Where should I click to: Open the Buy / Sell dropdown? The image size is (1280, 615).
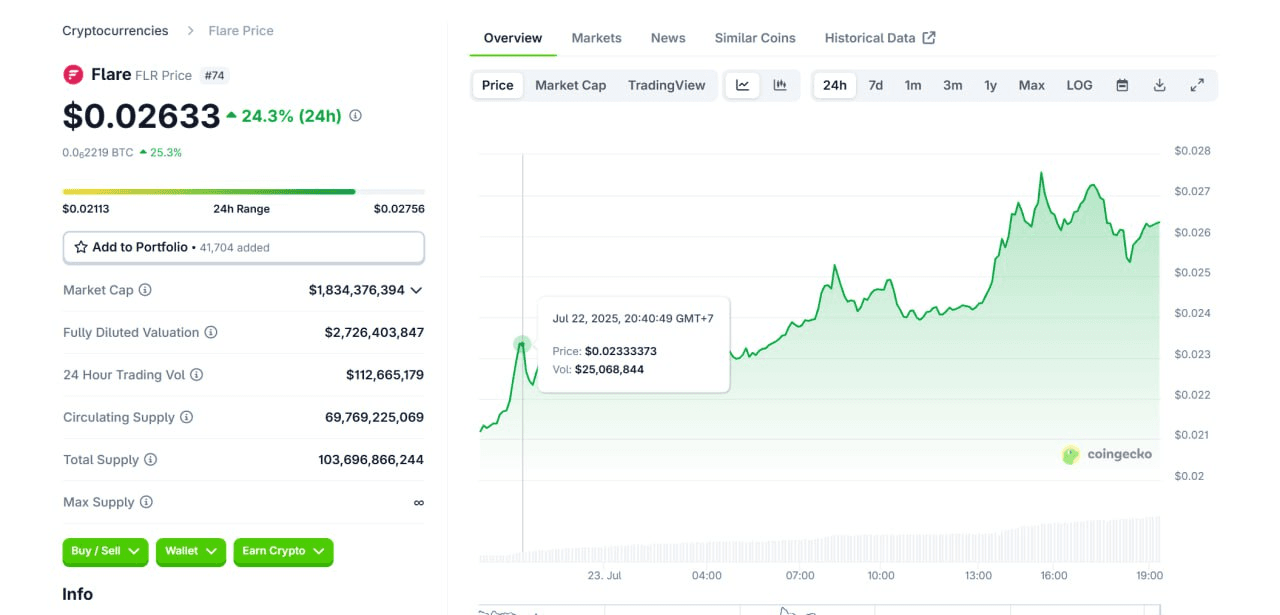tap(105, 551)
